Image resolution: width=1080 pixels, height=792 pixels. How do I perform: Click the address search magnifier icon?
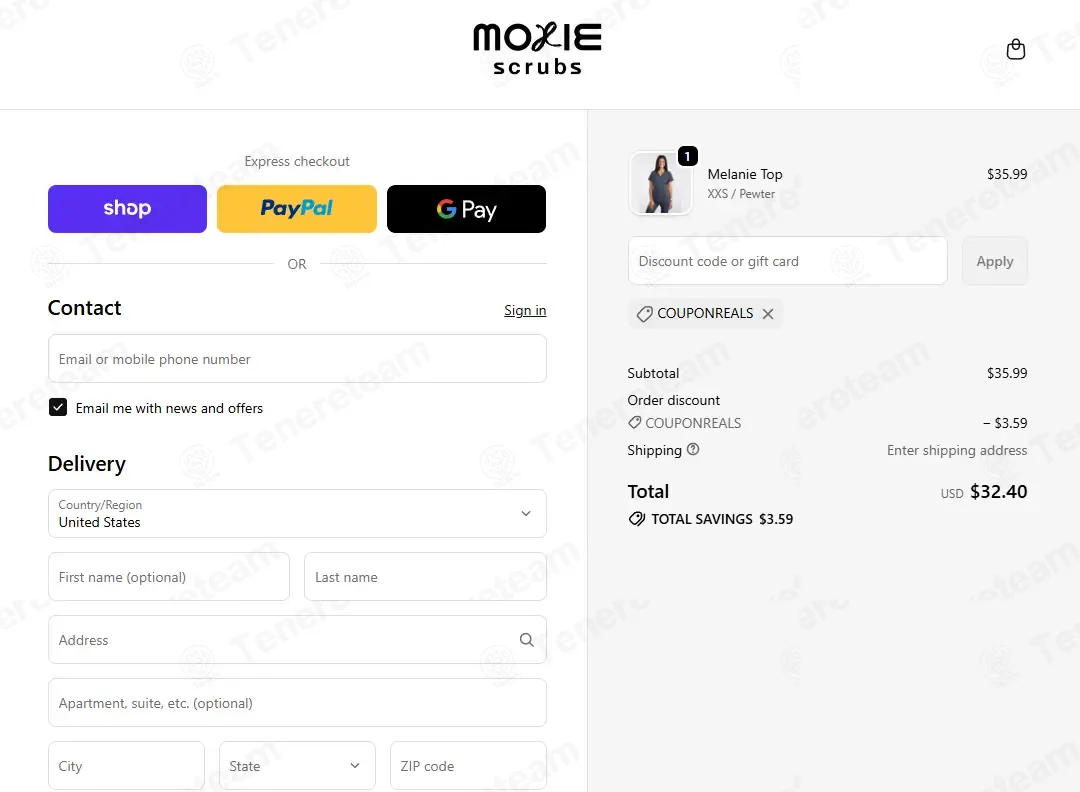pos(526,640)
